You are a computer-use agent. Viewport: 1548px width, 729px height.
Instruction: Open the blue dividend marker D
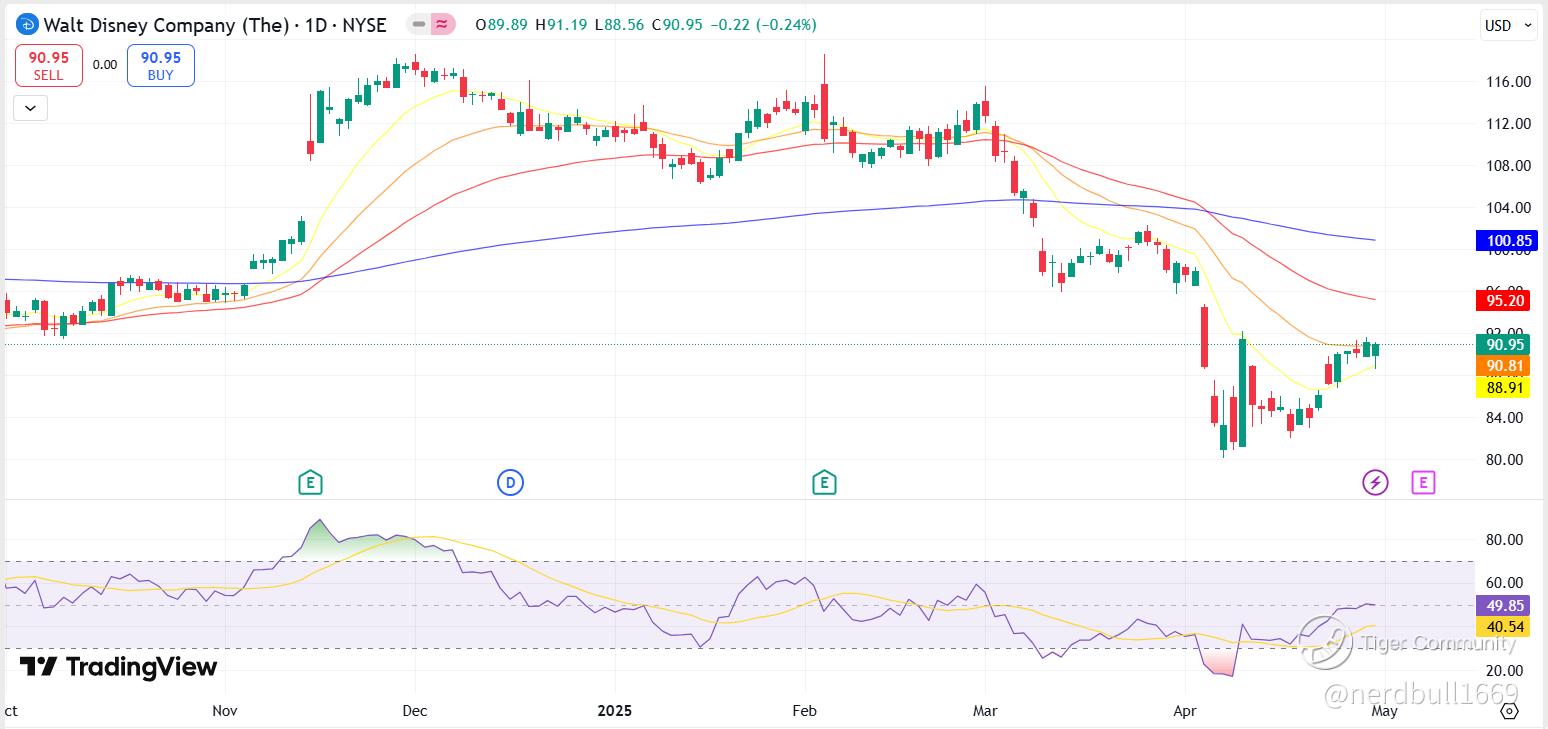click(510, 483)
